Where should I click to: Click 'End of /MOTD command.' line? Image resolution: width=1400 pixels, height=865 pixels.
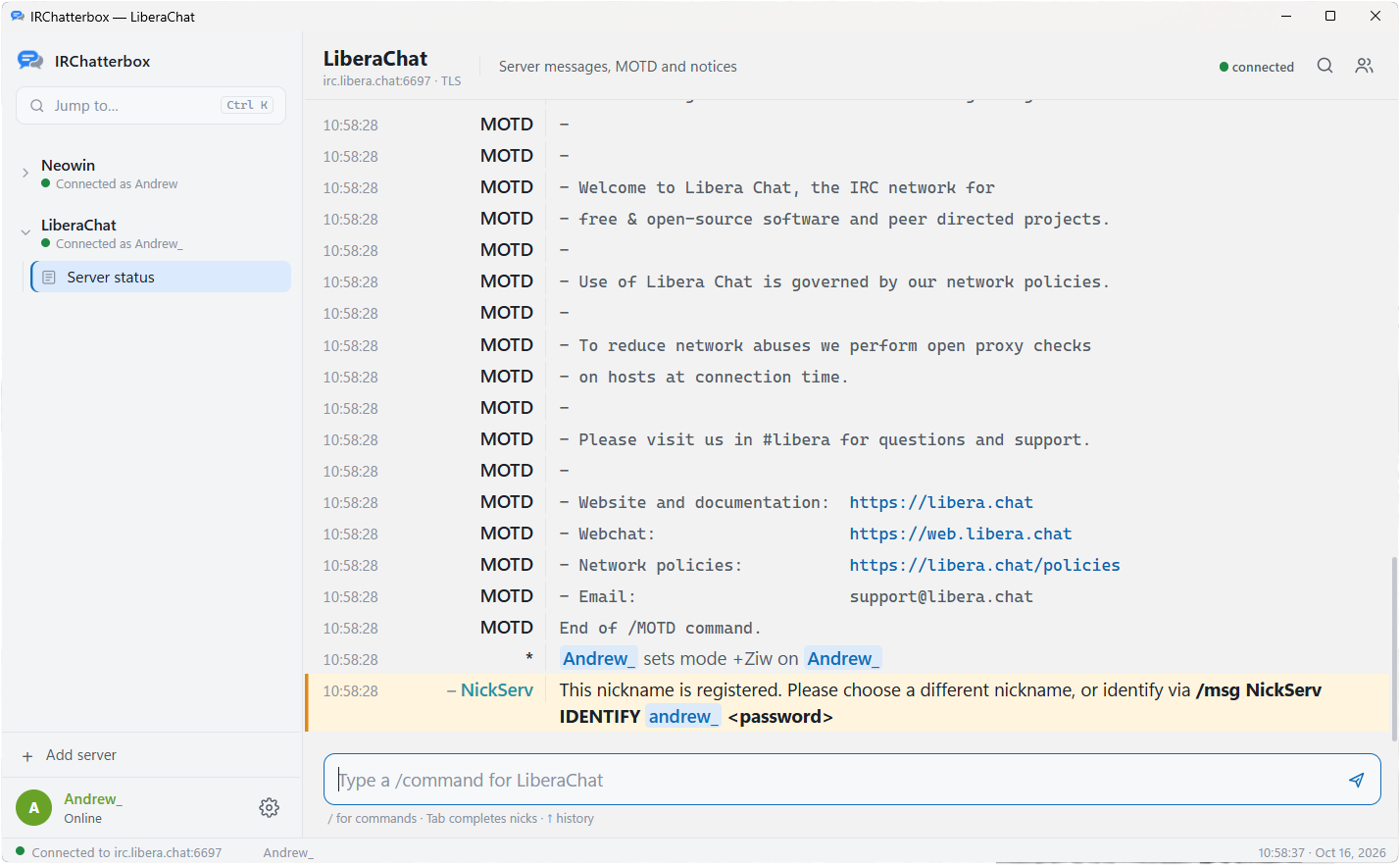pos(660,628)
